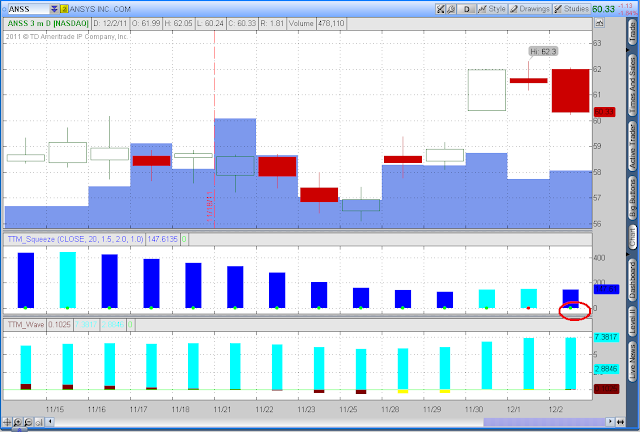The height and width of the screenshot is (432, 640).
Task: Click the scroll left arrow
Action: [x=50, y=421]
